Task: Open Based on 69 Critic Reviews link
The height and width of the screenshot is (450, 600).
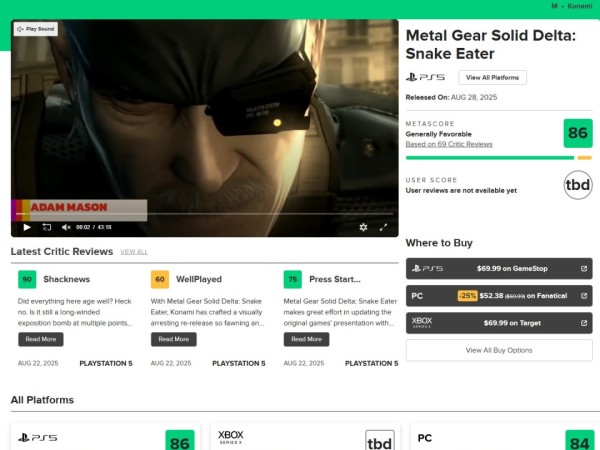Action: click(449, 144)
